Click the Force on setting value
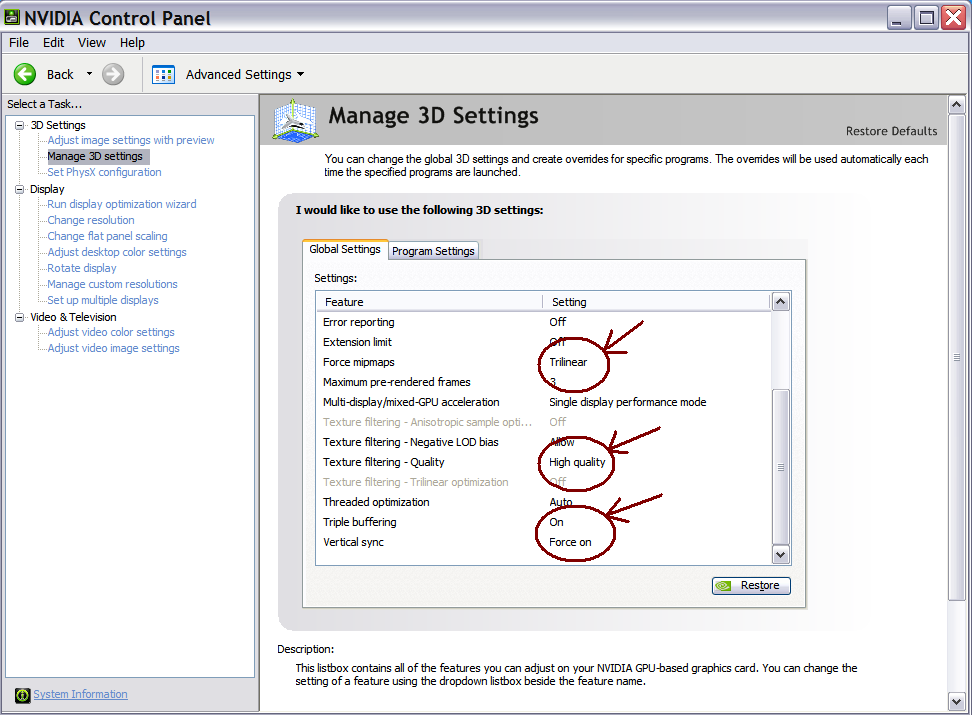 click(570, 542)
